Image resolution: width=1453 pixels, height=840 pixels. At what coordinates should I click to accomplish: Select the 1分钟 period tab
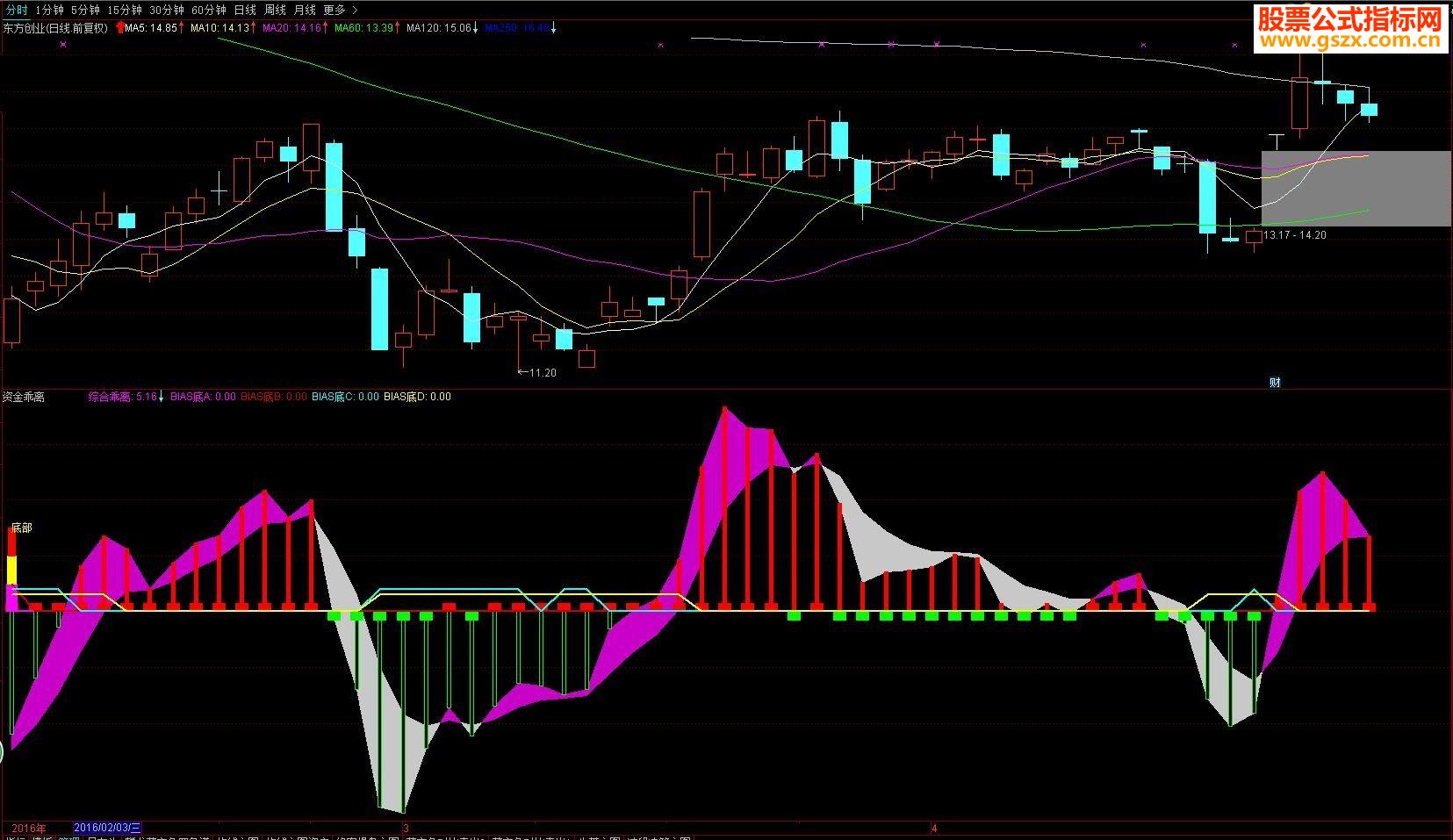pos(49,10)
